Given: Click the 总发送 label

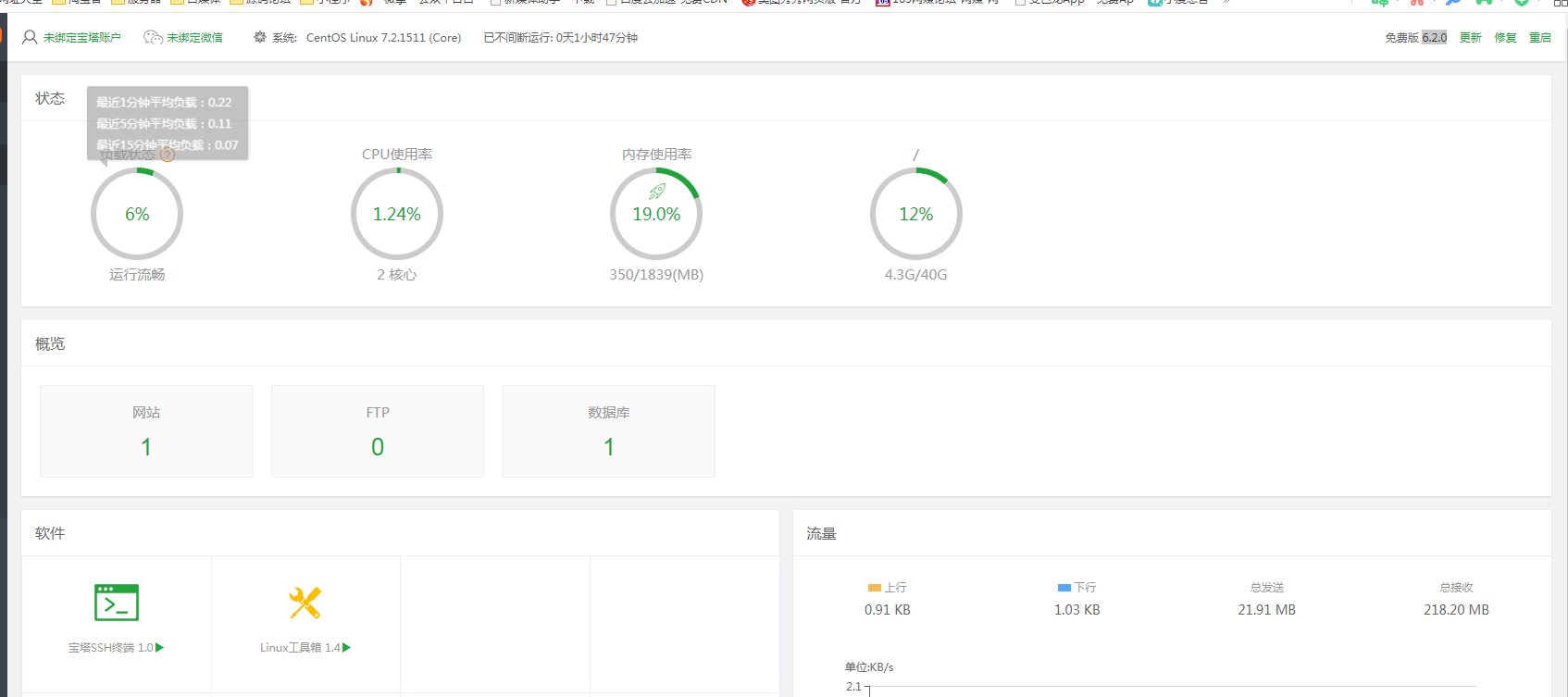Looking at the screenshot, I should click(1267, 588).
